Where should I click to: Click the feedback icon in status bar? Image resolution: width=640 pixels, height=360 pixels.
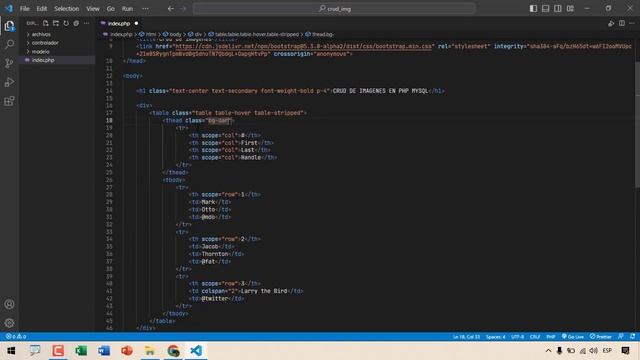(621, 336)
